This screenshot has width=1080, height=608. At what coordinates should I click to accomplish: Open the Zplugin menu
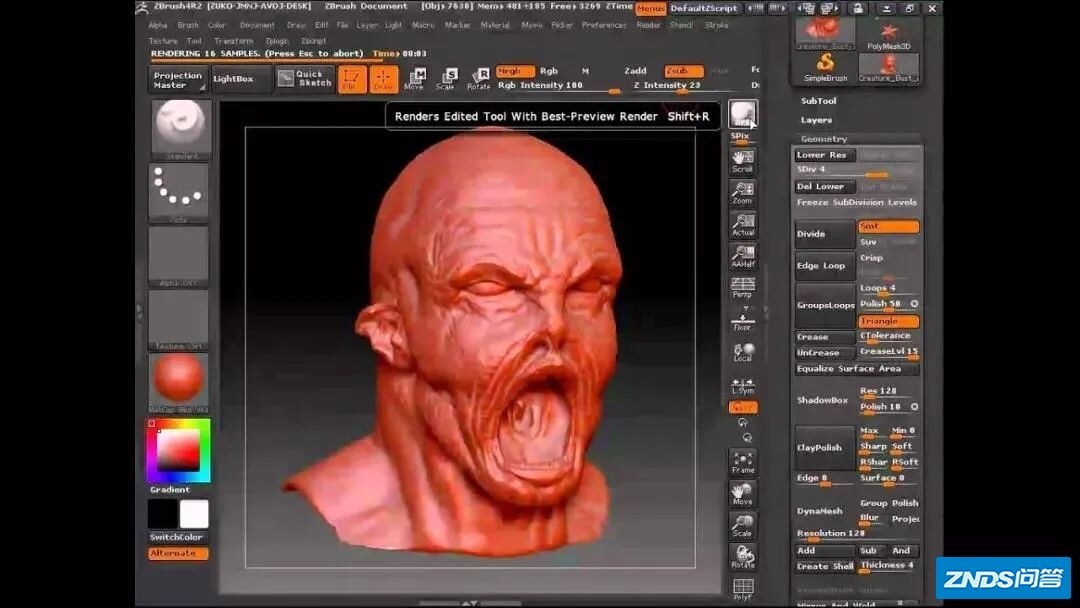(277, 41)
